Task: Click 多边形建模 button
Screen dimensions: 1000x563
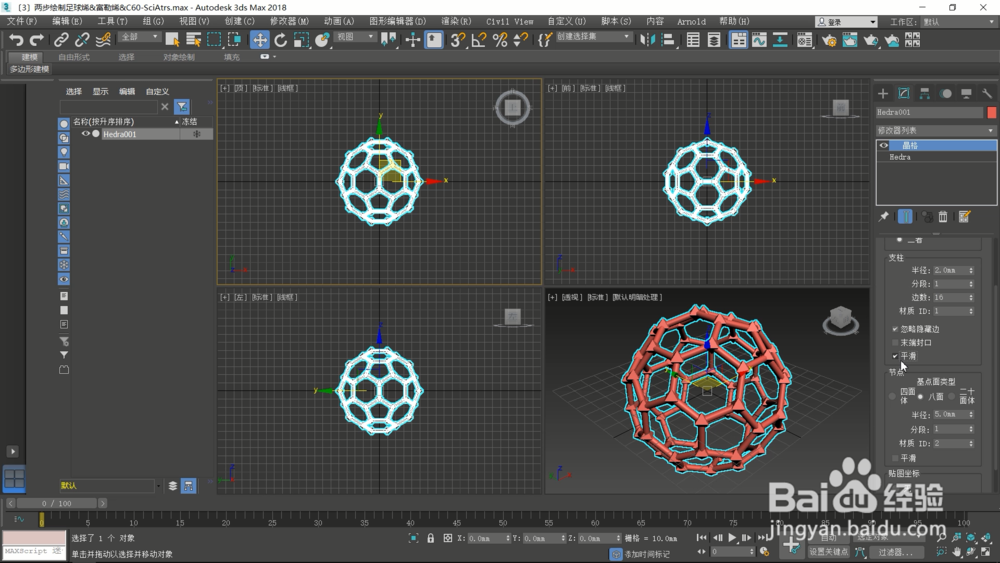Action: pyautogui.click(x=29, y=69)
